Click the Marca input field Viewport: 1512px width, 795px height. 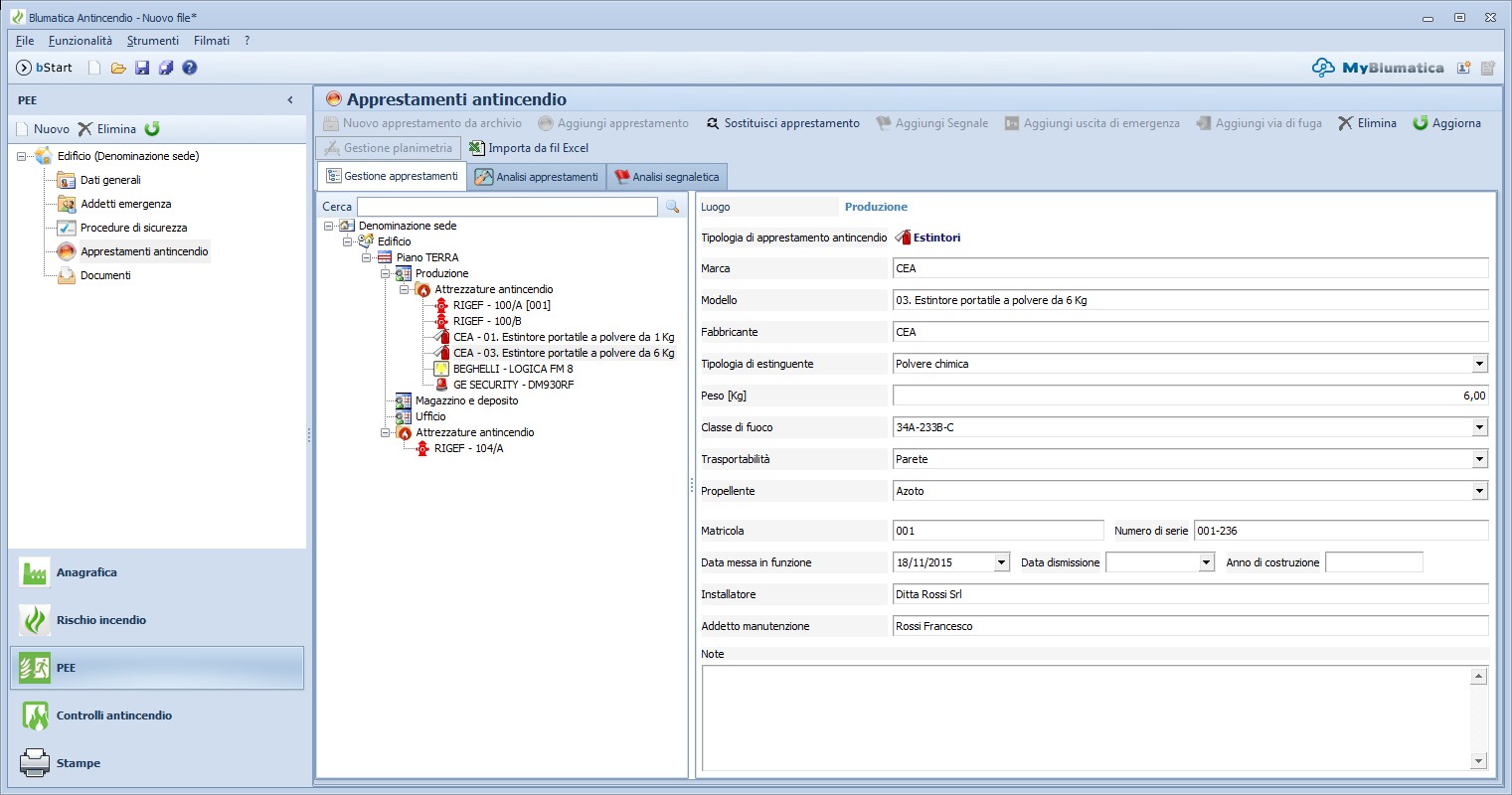[x=1190, y=268]
